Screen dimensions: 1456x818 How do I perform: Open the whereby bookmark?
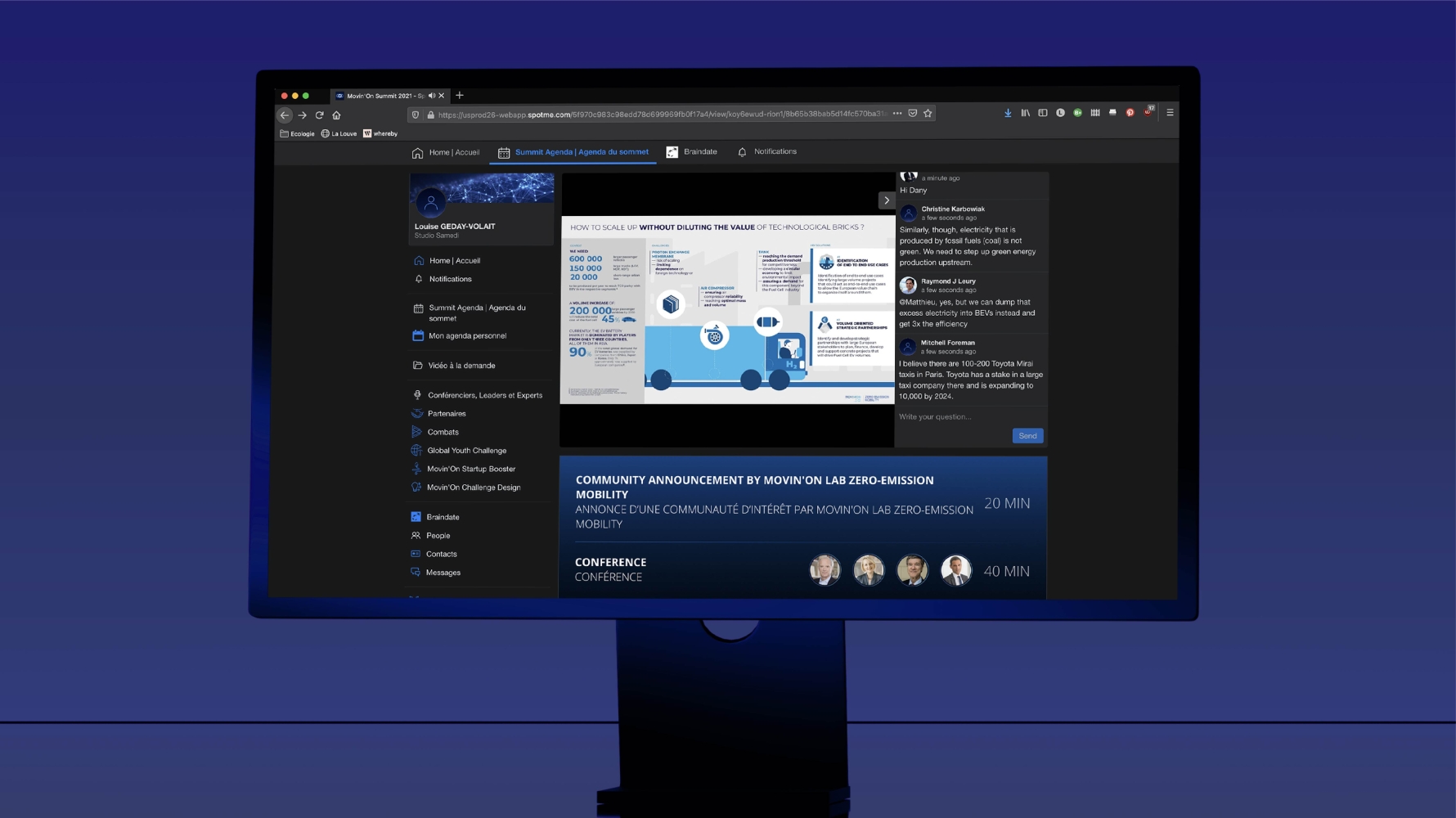(380, 133)
